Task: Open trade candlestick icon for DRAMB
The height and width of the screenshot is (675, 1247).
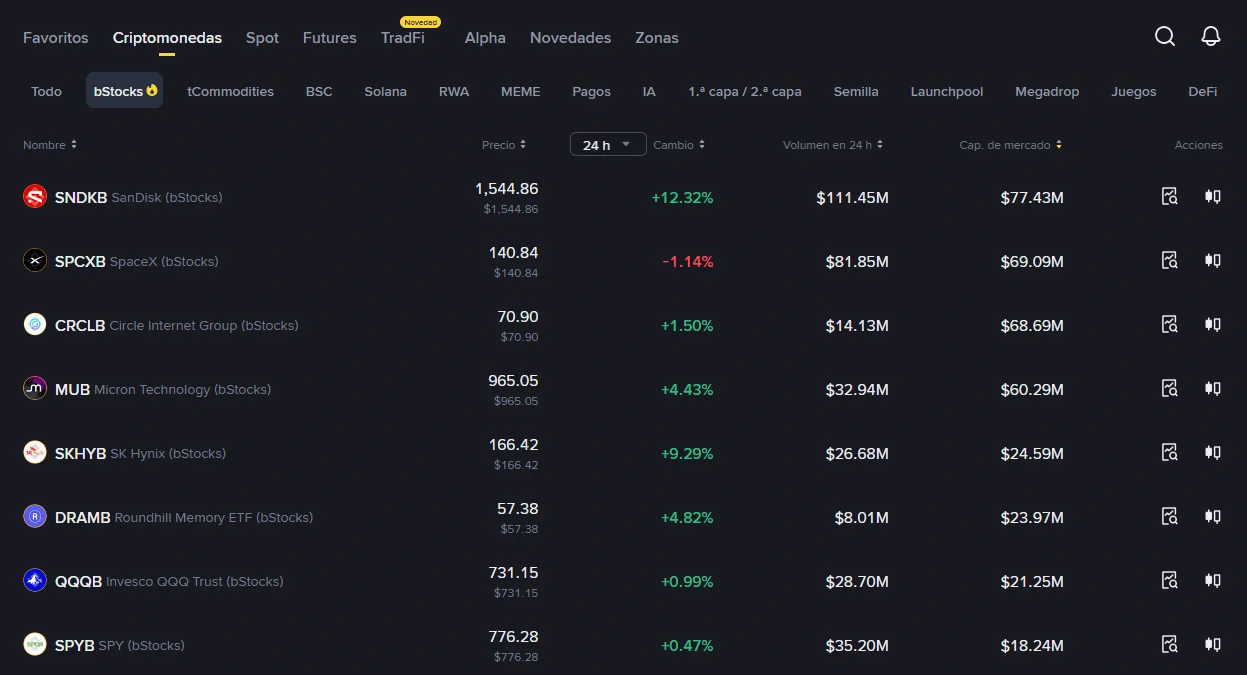Action: (1213, 517)
